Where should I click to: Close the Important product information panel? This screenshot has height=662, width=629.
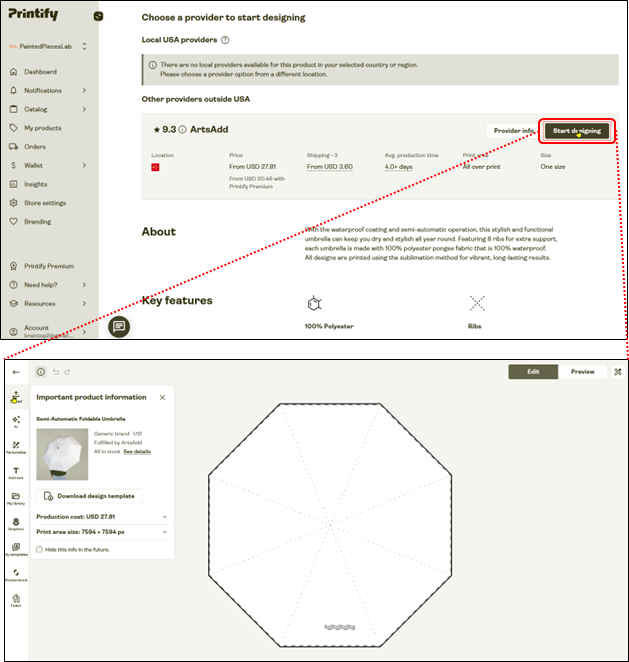click(x=163, y=397)
